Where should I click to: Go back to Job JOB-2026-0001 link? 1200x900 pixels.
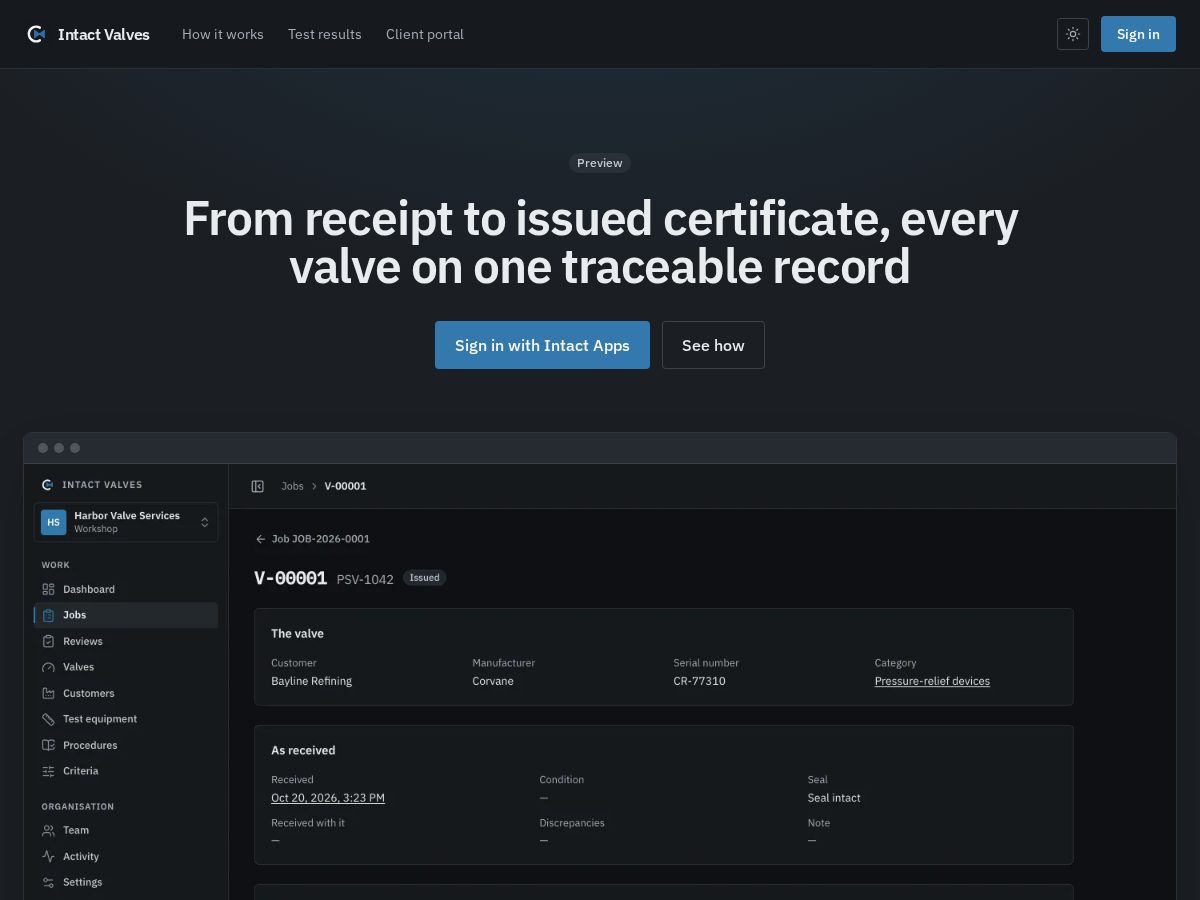pos(321,539)
